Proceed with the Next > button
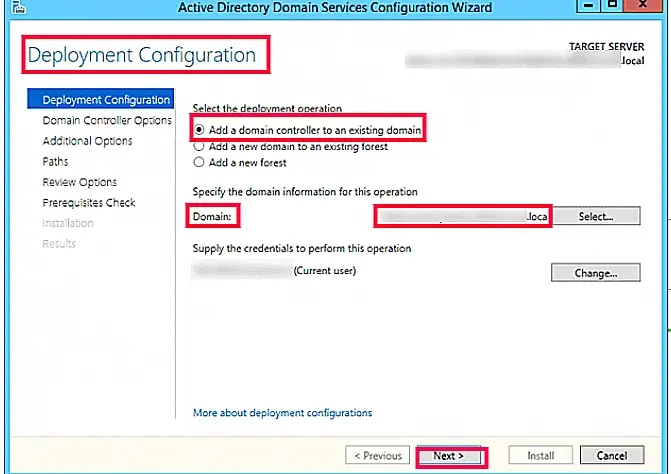671x474 pixels. point(449,456)
